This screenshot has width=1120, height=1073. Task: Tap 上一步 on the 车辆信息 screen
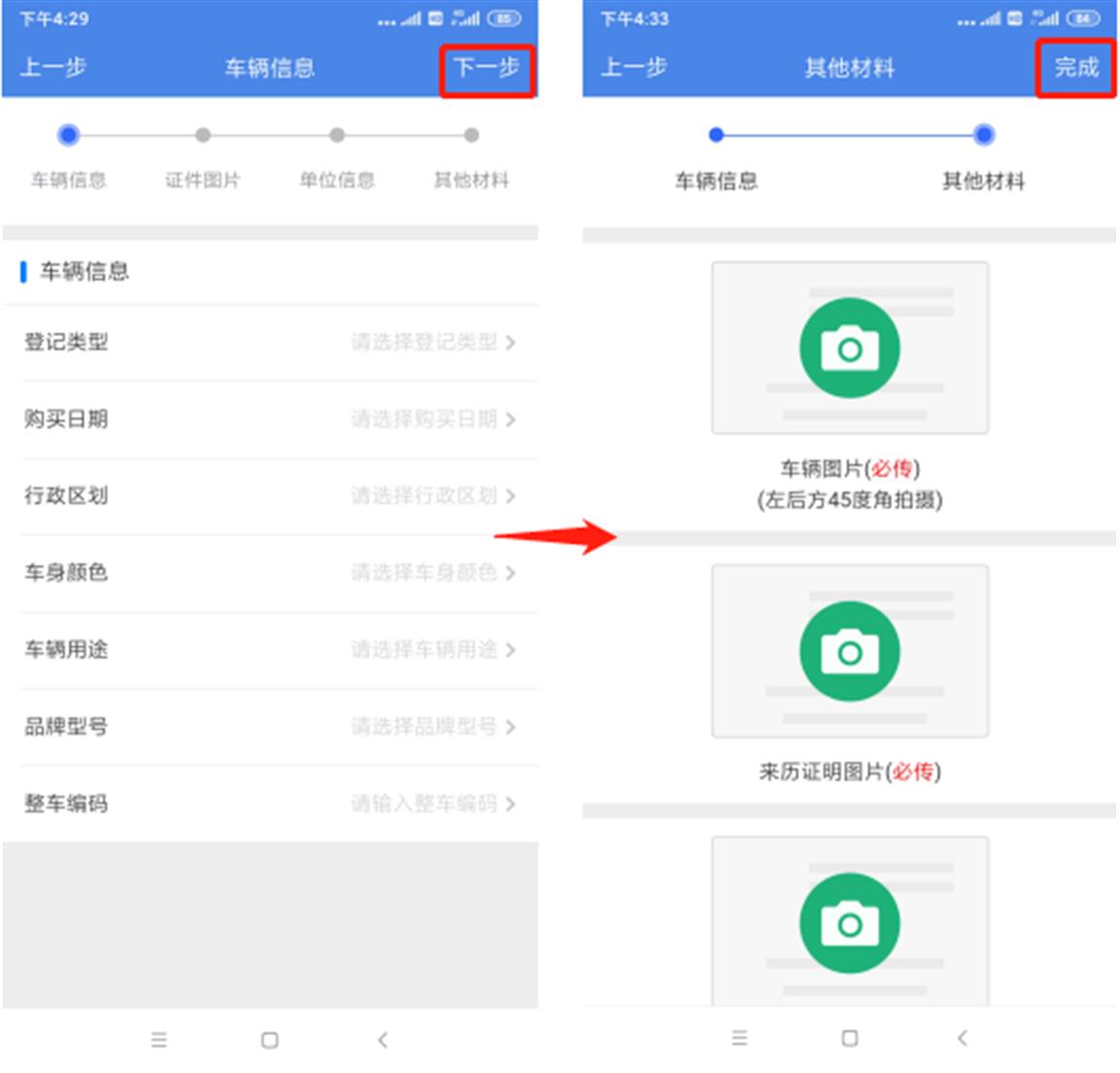pyautogui.click(x=52, y=68)
